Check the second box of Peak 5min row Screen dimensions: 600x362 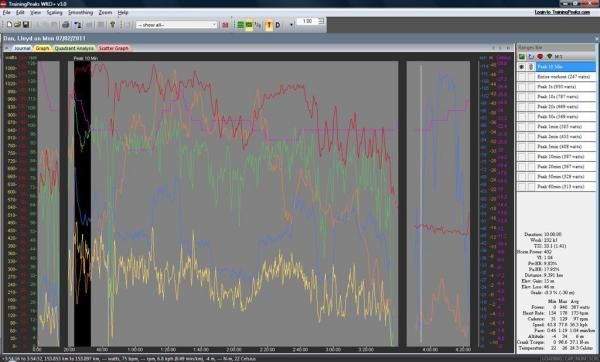click(x=531, y=147)
